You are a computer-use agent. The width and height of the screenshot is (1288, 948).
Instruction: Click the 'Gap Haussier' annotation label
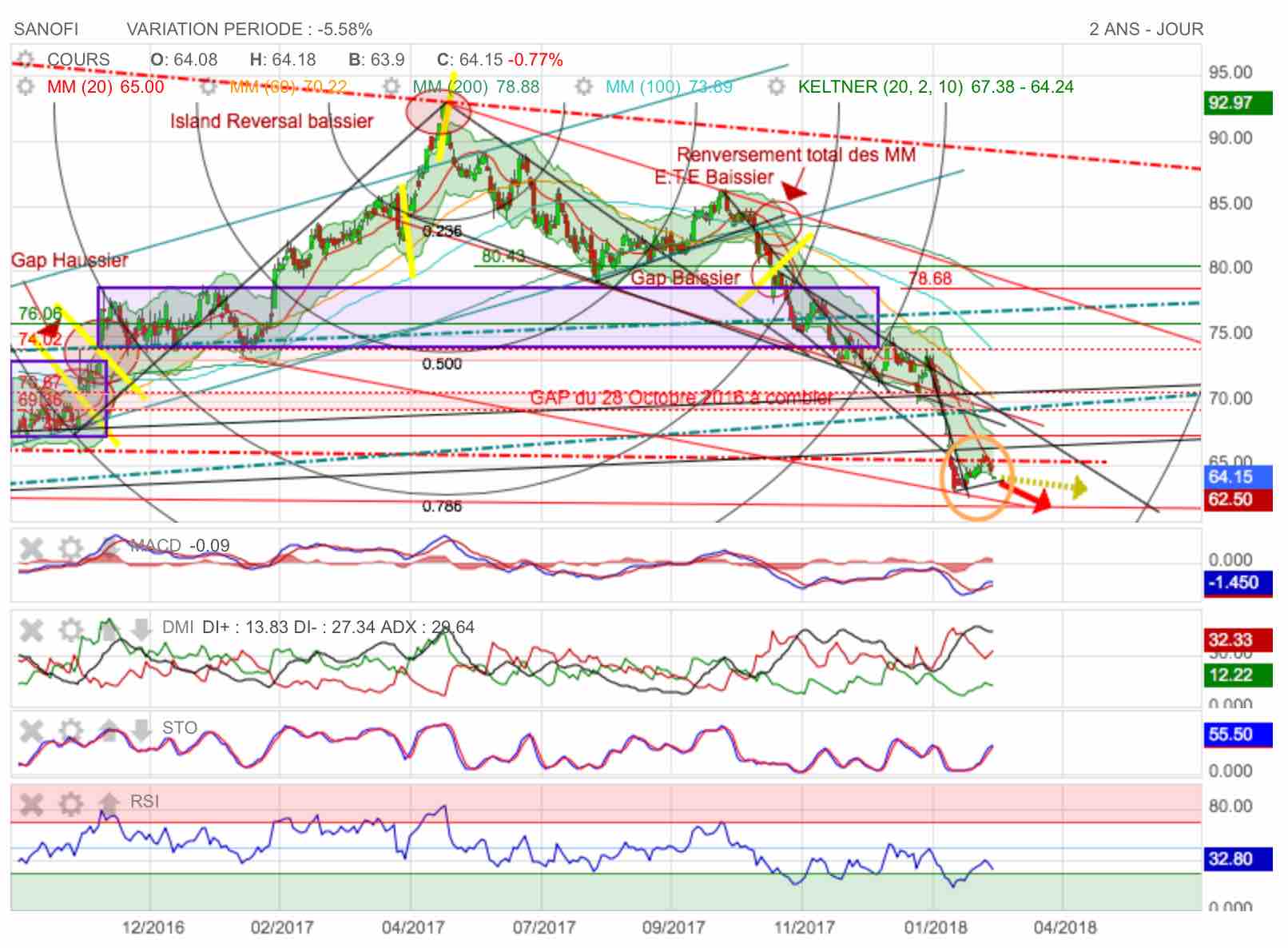tap(70, 260)
